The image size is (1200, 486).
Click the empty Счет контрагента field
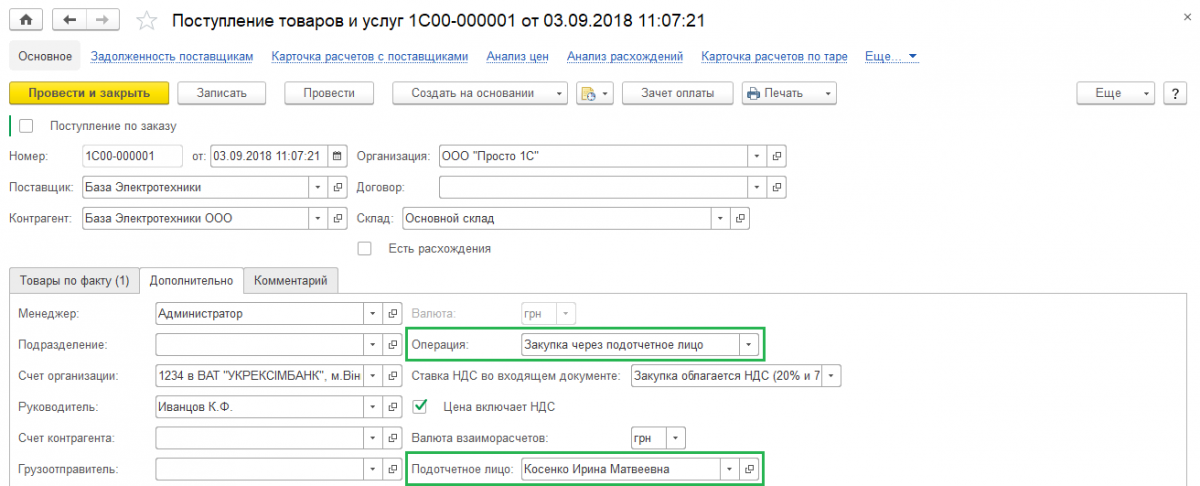[x=260, y=438]
